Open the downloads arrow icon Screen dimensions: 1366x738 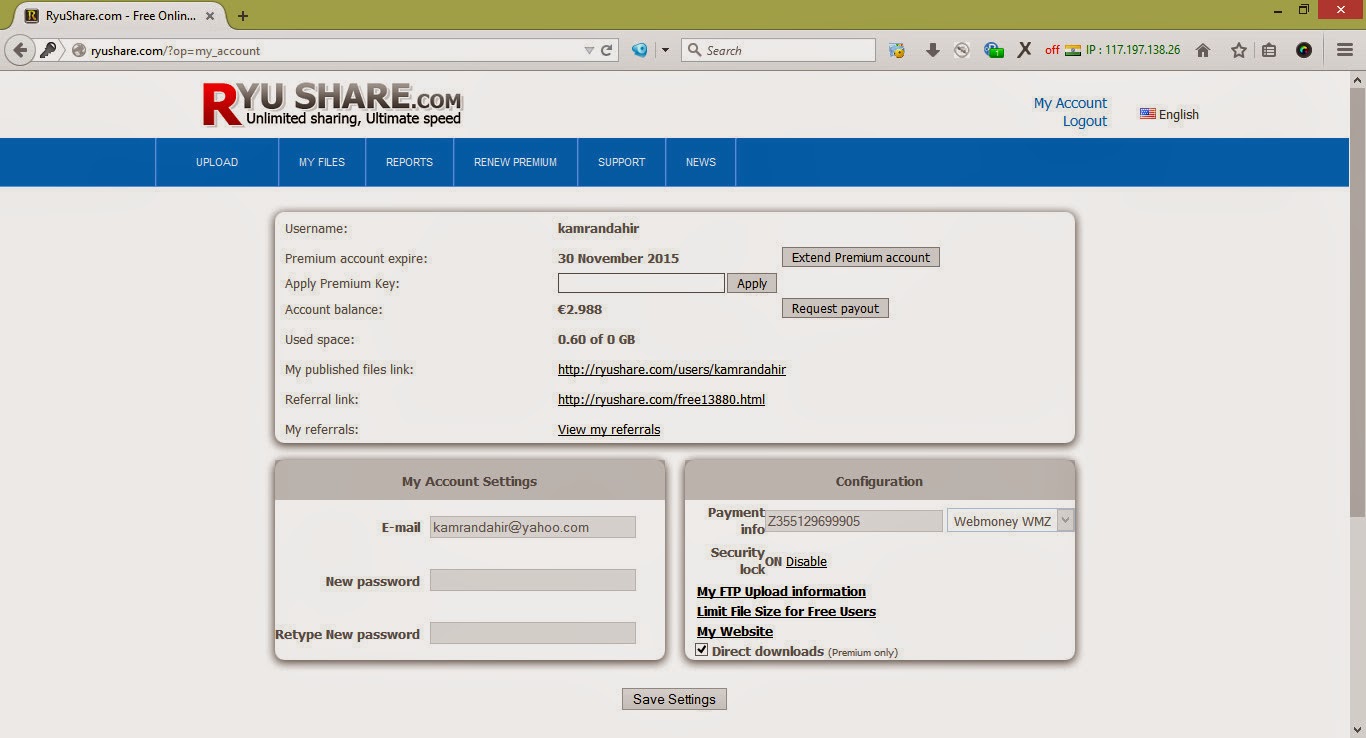pyautogui.click(x=932, y=50)
